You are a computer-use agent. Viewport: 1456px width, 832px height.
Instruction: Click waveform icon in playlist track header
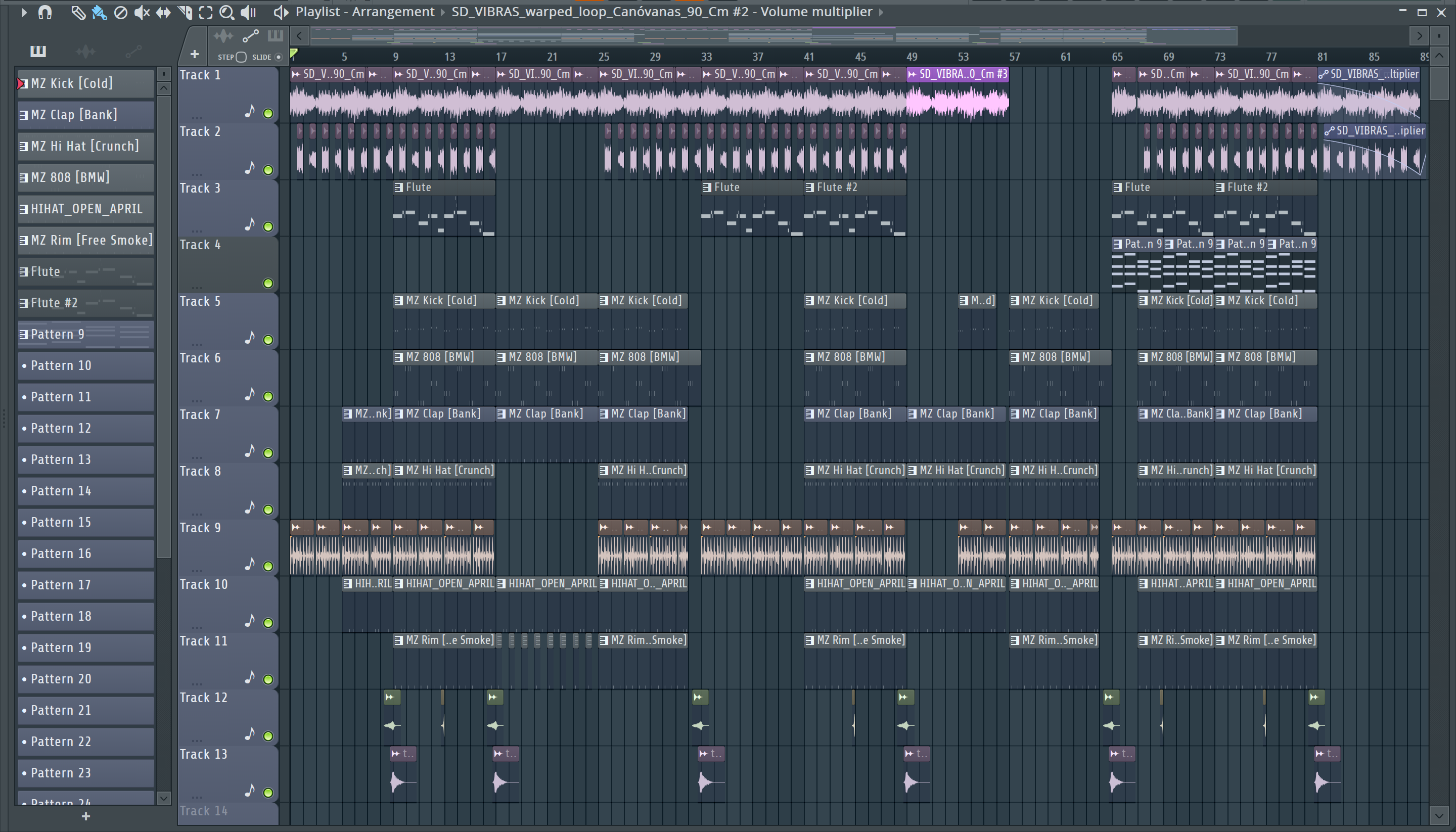[x=223, y=36]
